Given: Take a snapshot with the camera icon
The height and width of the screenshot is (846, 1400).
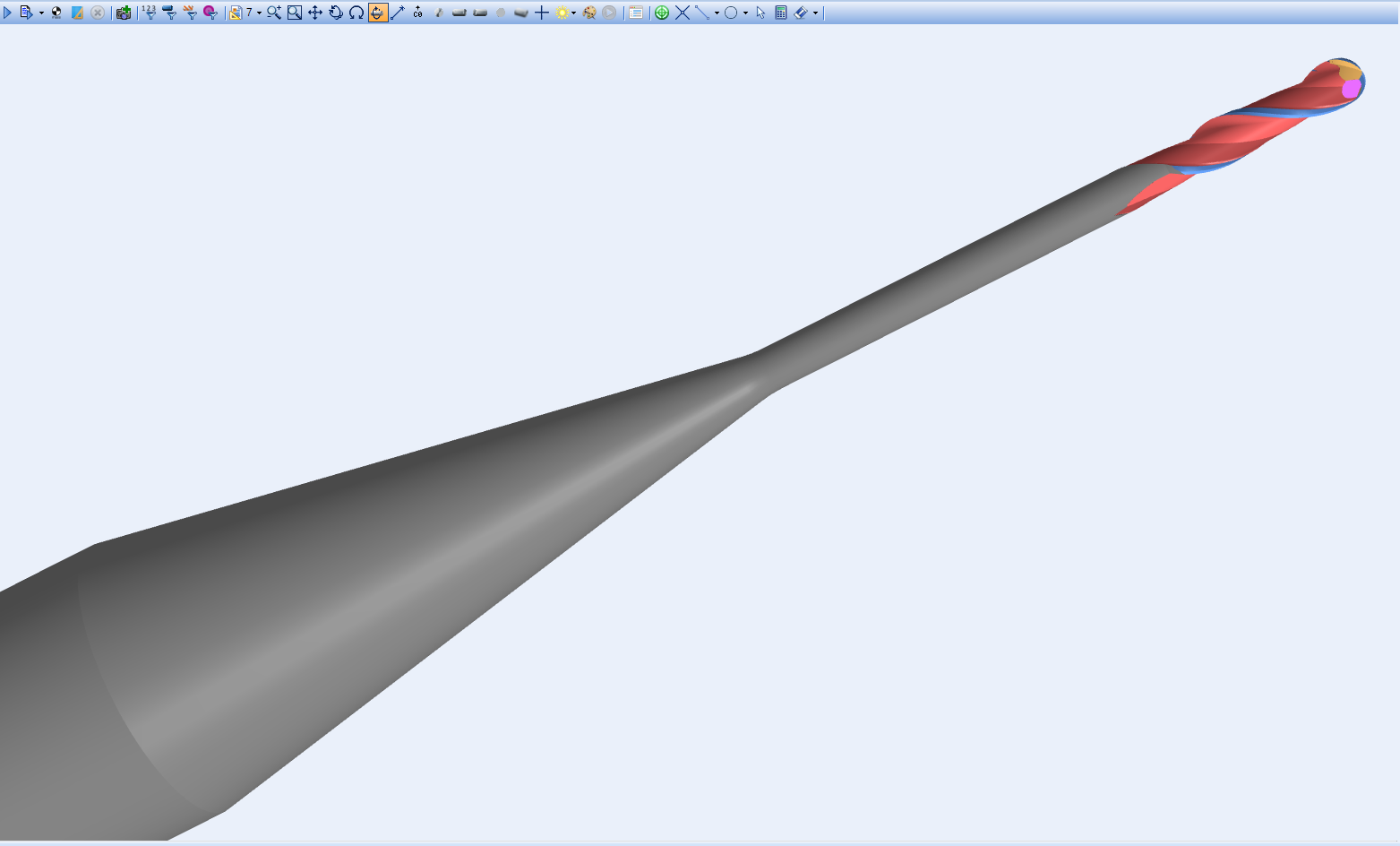Looking at the screenshot, I should coord(124,13).
